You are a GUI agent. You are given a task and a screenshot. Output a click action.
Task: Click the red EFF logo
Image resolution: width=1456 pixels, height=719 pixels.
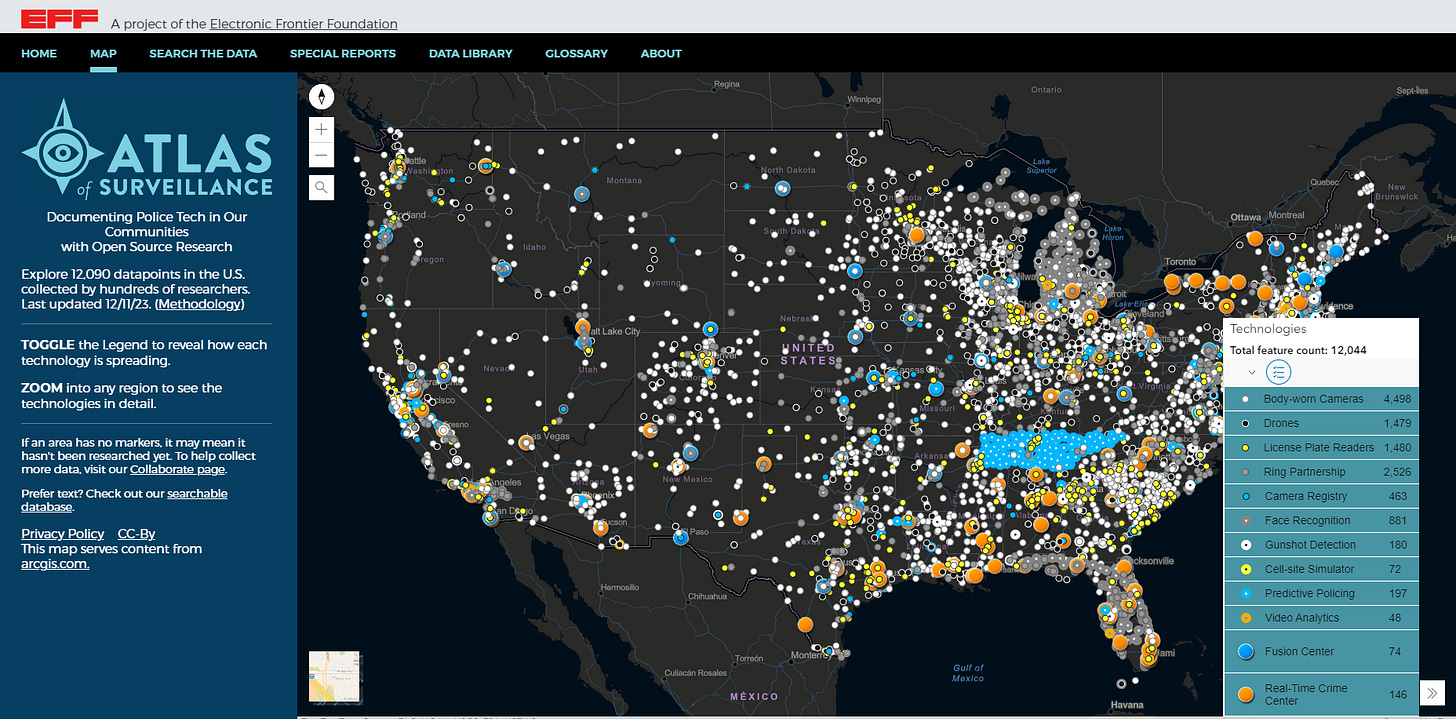[x=59, y=18]
